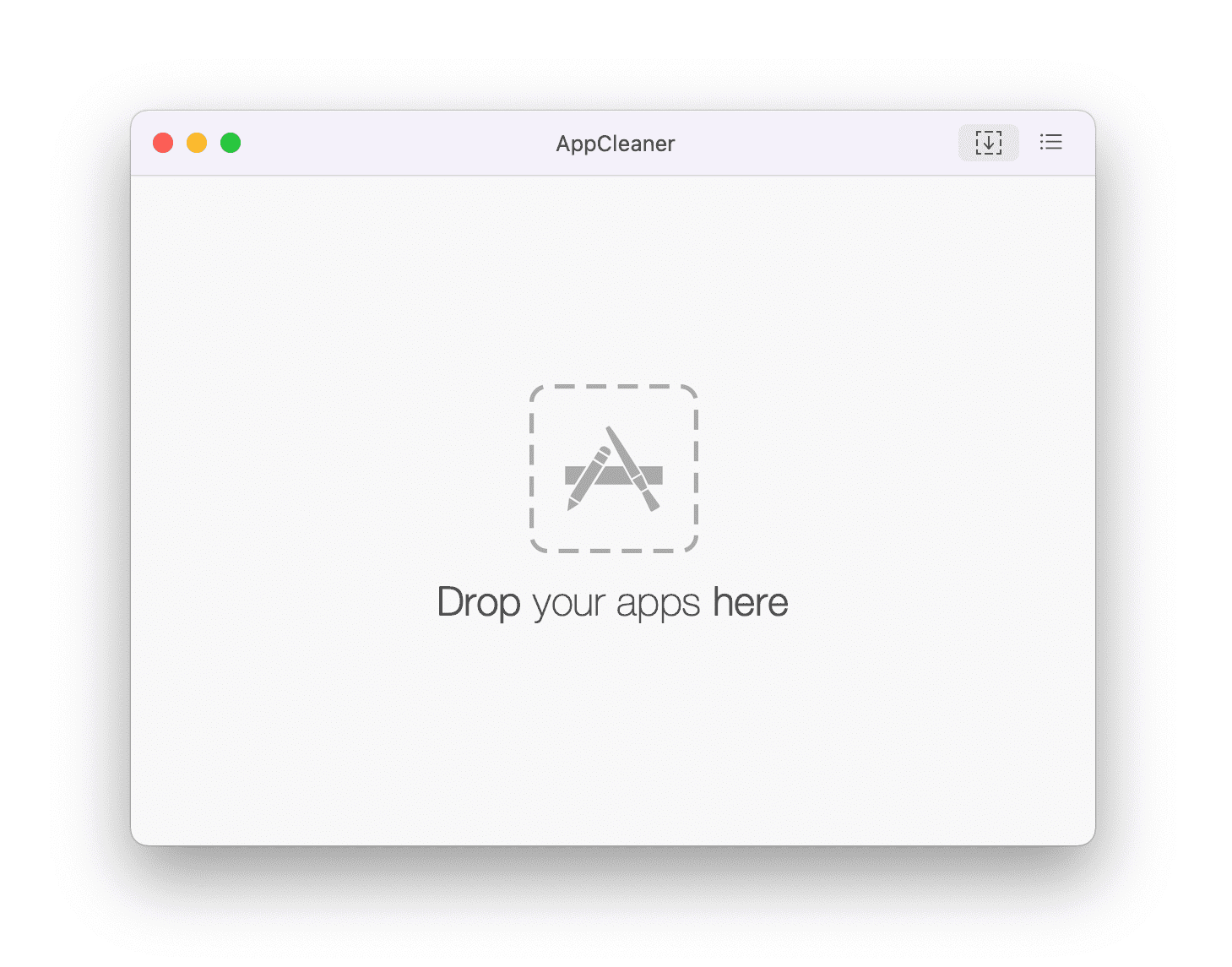Click the dashed app drop zone icon

614,469
